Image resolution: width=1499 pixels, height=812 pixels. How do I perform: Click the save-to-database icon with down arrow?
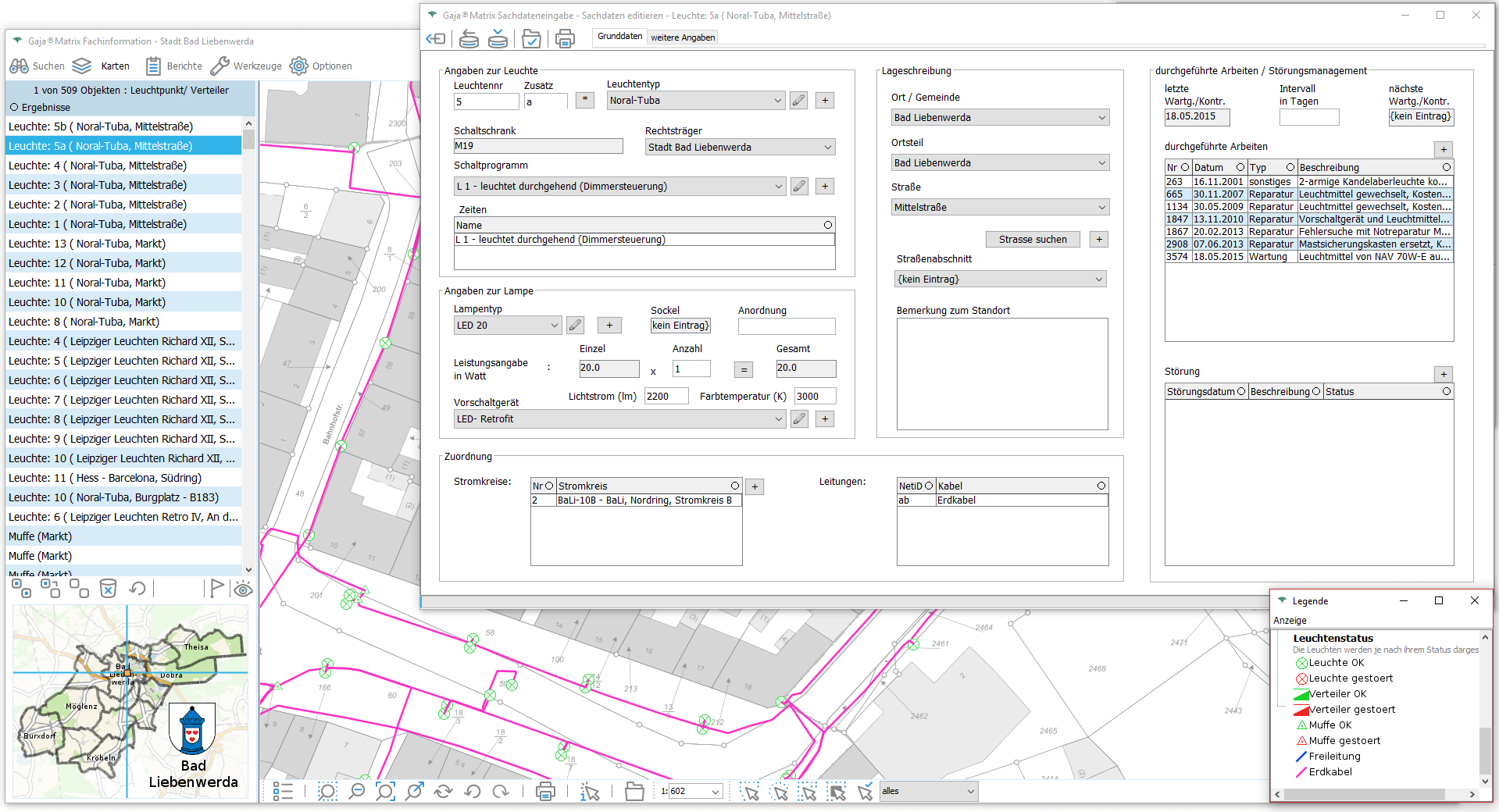[x=498, y=38]
